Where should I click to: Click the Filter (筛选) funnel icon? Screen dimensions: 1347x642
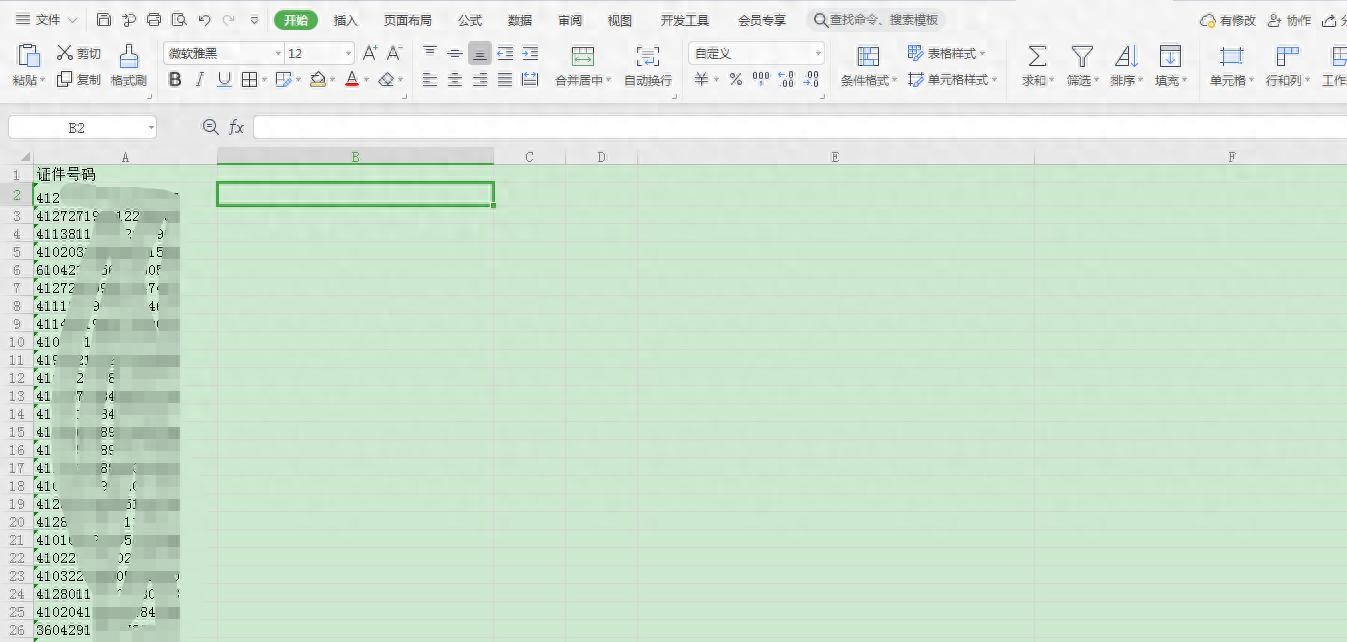click(x=1081, y=56)
